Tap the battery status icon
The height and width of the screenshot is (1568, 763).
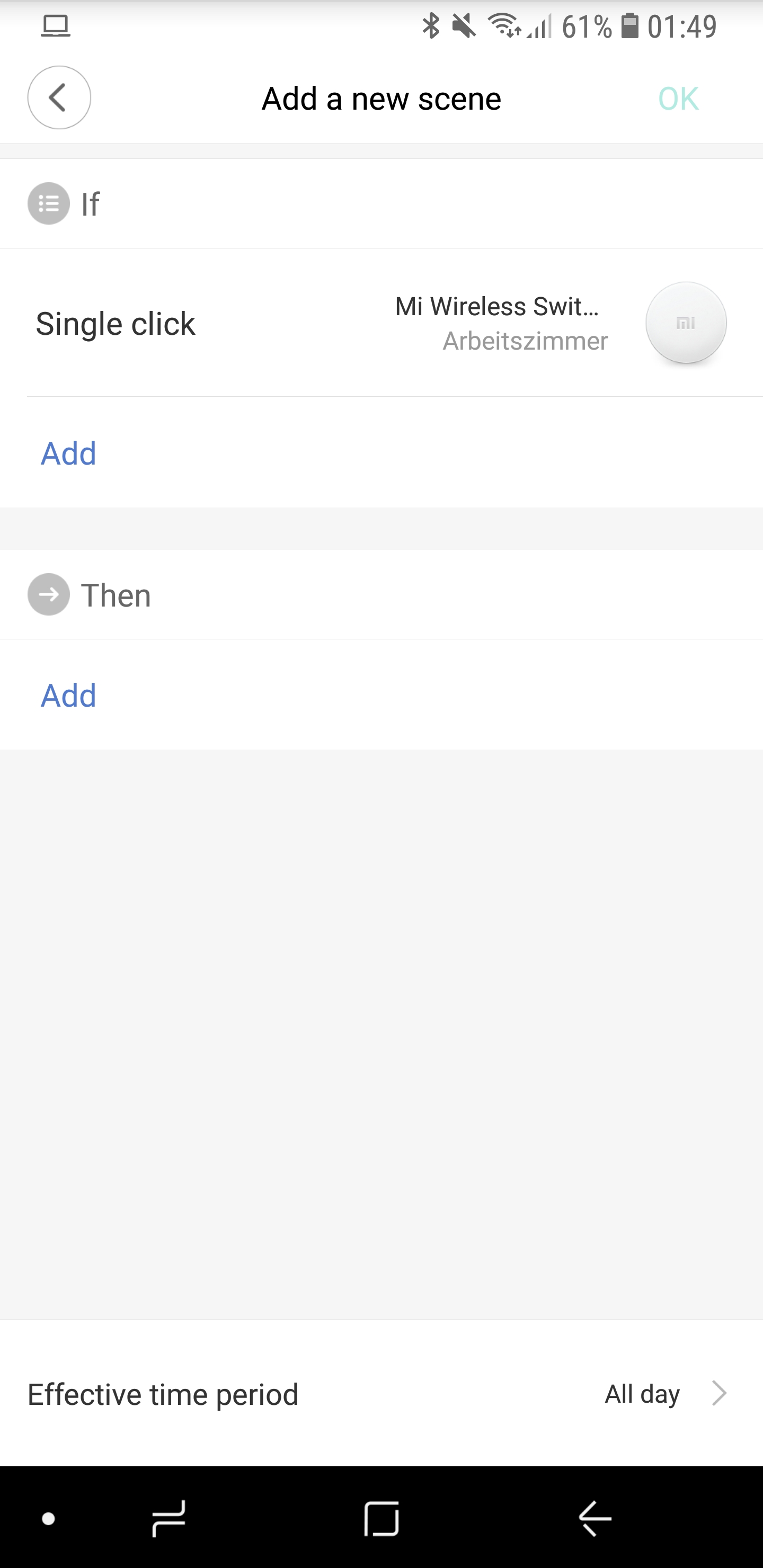point(629,26)
